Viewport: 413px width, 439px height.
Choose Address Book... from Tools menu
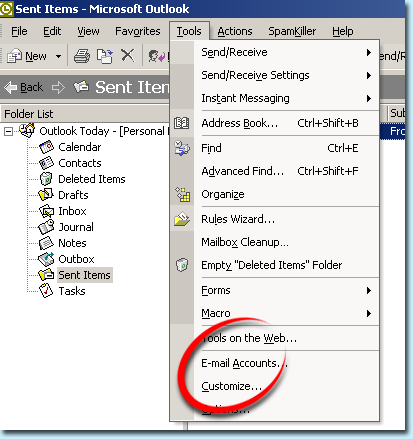[274, 123]
